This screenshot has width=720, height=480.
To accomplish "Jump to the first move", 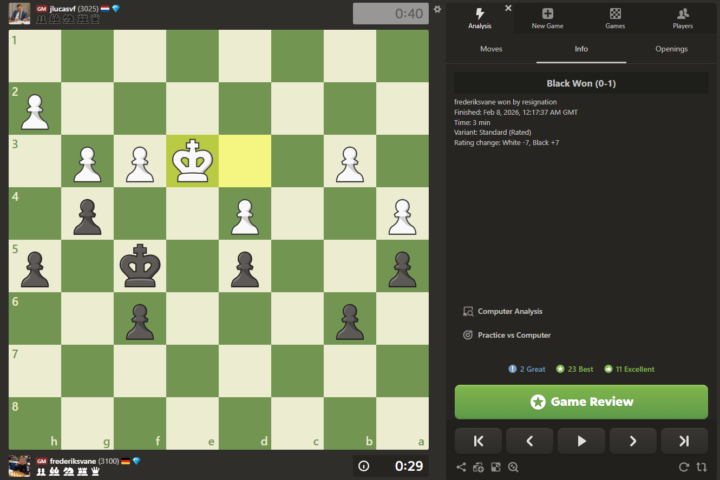I will [x=478, y=441].
